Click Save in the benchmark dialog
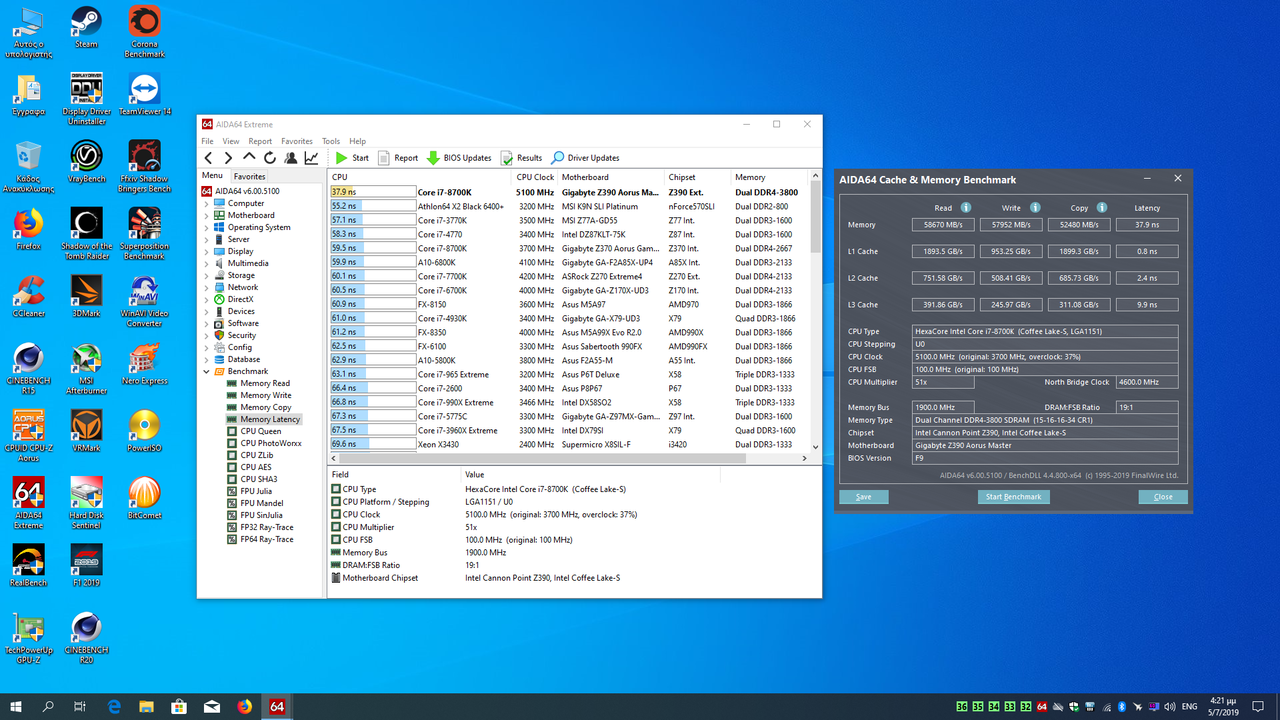1280x720 pixels. tap(864, 497)
